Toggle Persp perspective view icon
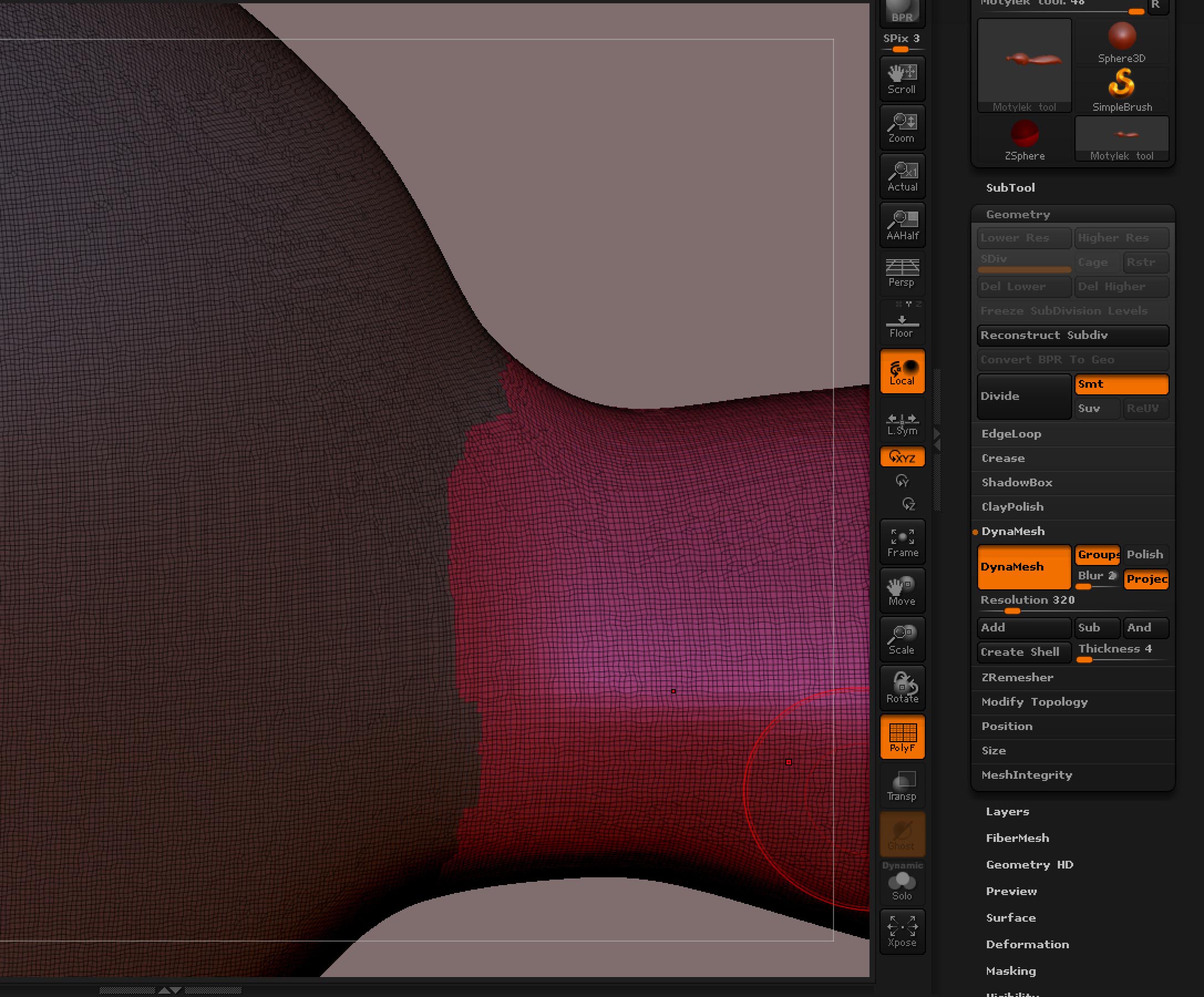The image size is (1204, 997). click(902, 274)
